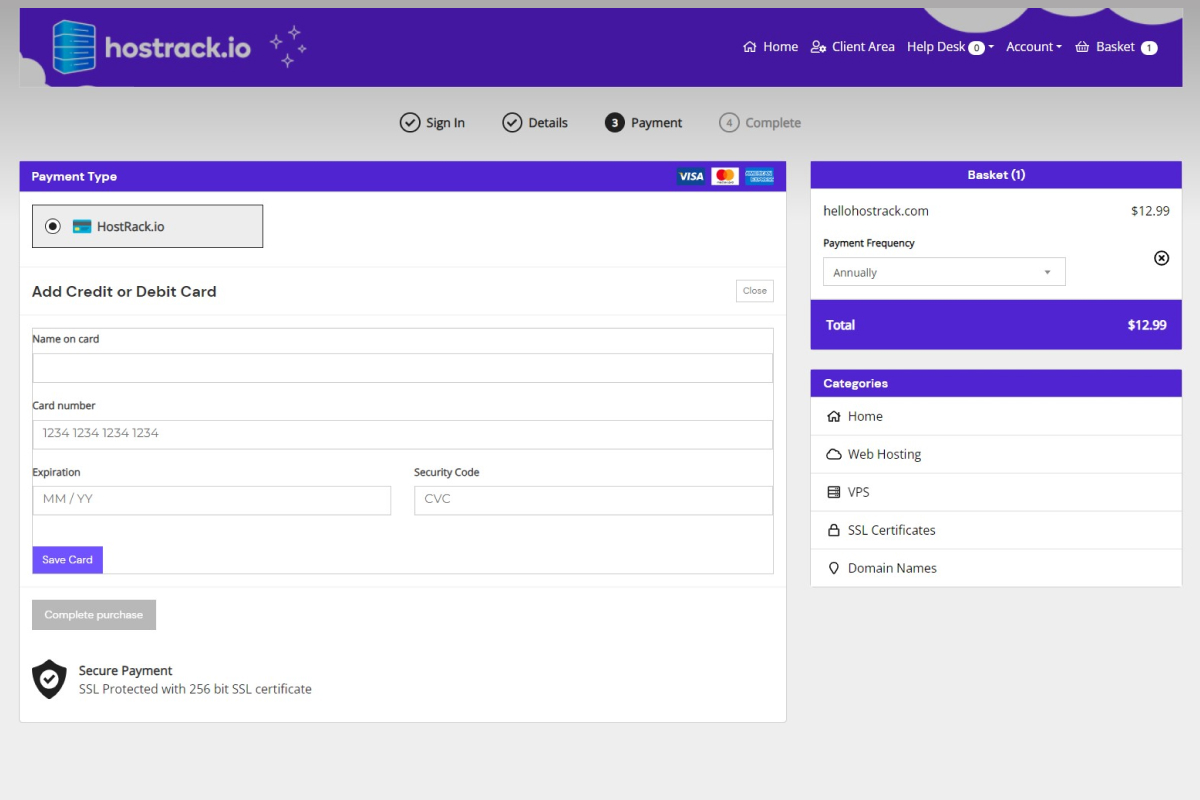Click the VPS server icon
This screenshot has height=800, width=1200.
(x=834, y=493)
